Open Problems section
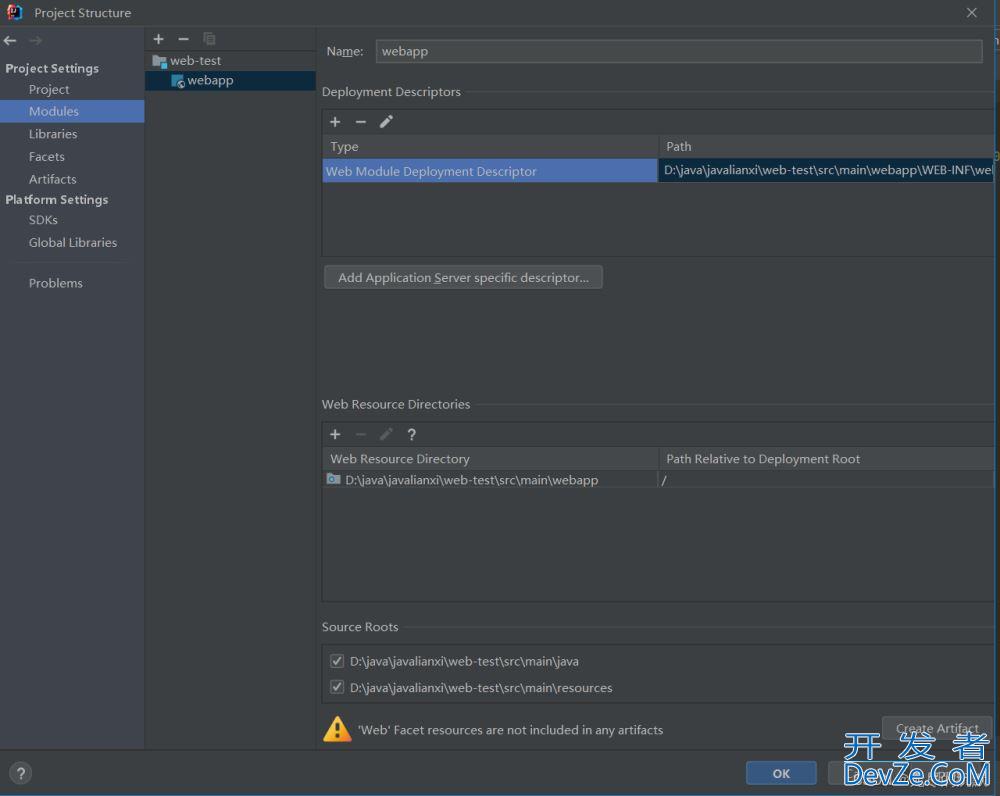 coord(55,283)
